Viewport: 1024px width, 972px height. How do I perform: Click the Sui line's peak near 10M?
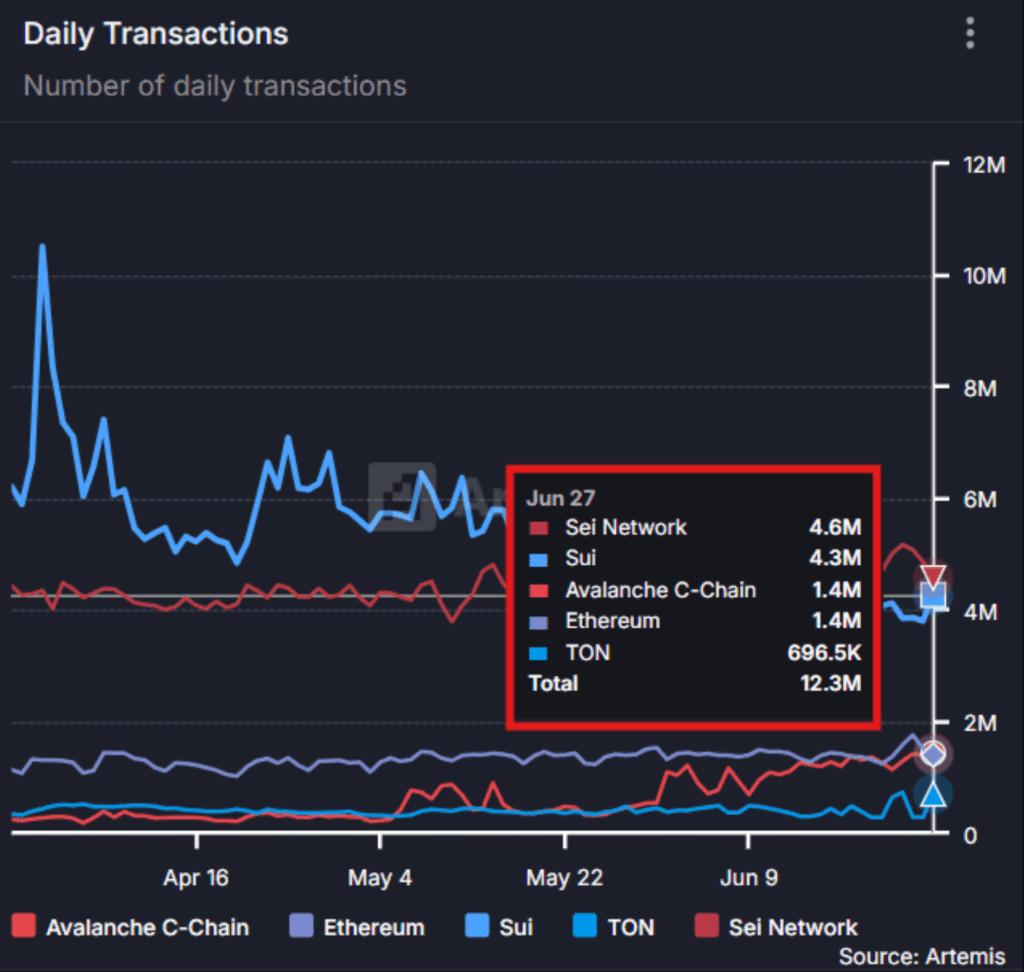click(42, 247)
